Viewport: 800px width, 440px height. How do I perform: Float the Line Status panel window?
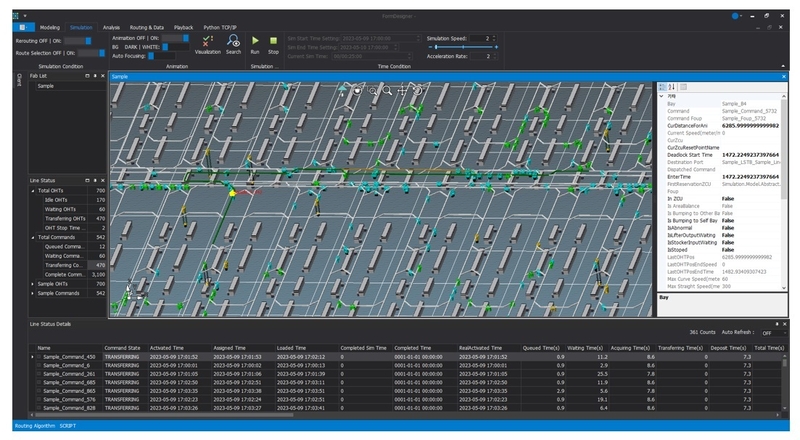tap(87, 180)
